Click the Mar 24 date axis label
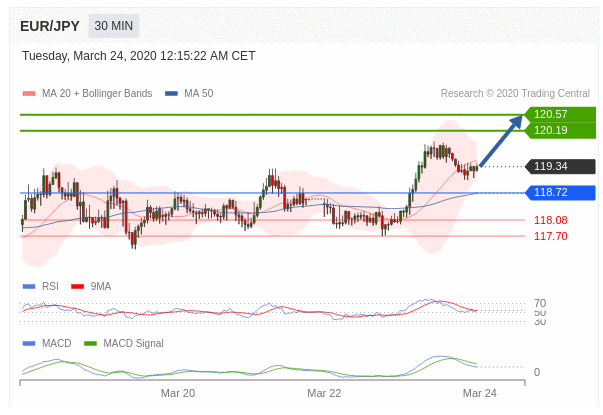The image size is (603, 415). pyautogui.click(x=479, y=393)
